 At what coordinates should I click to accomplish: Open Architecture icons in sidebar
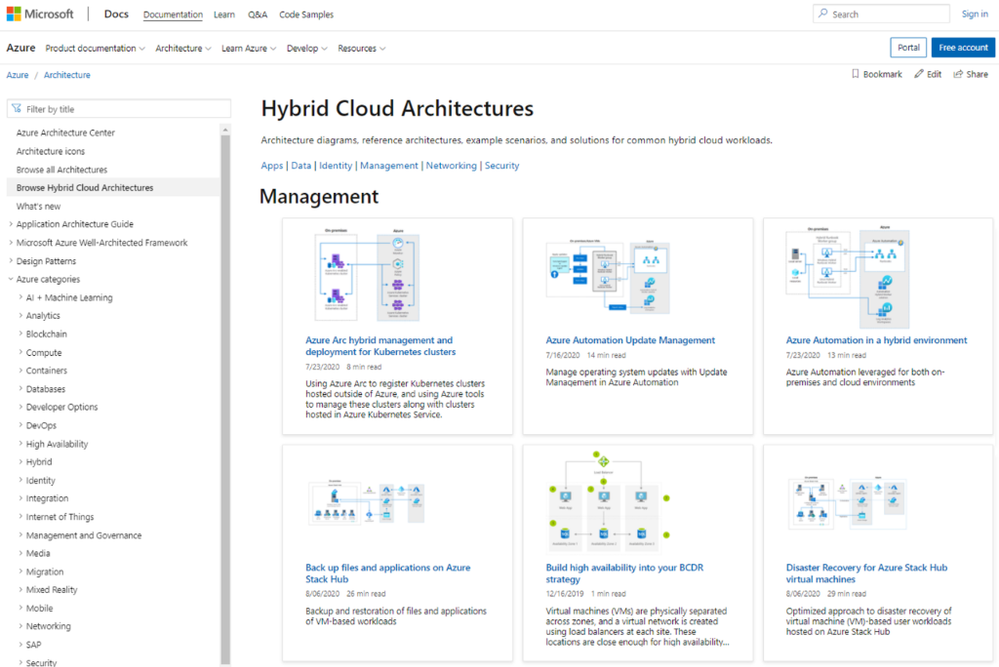pos(50,152)
